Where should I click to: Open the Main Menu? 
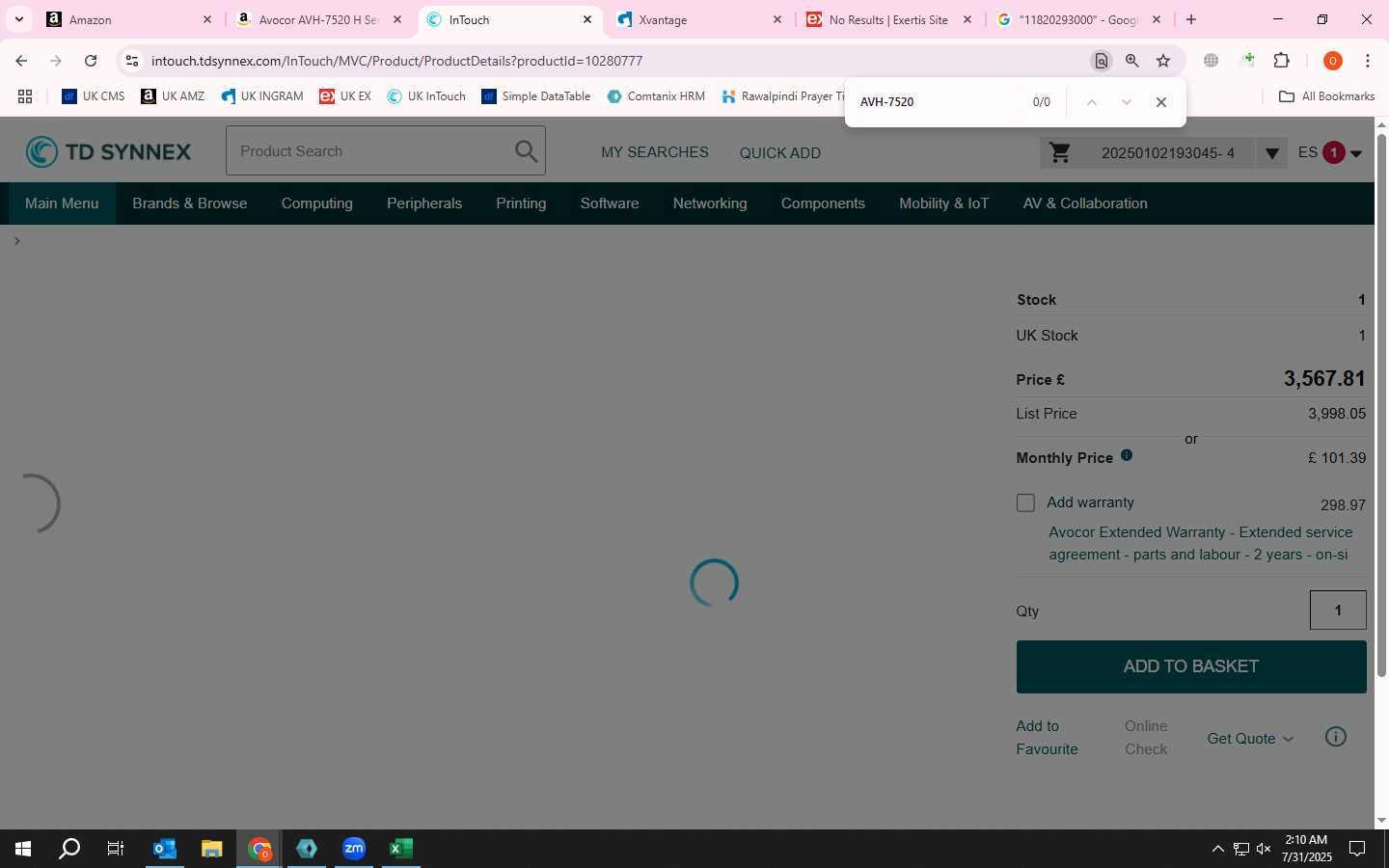click(62, 203)
